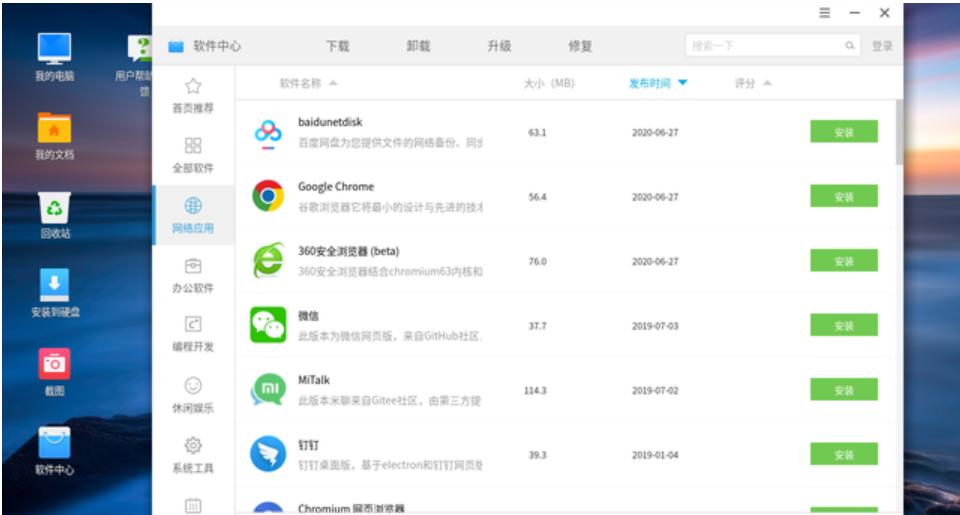Click the 大小 (MB) column header

click(549, 83)
